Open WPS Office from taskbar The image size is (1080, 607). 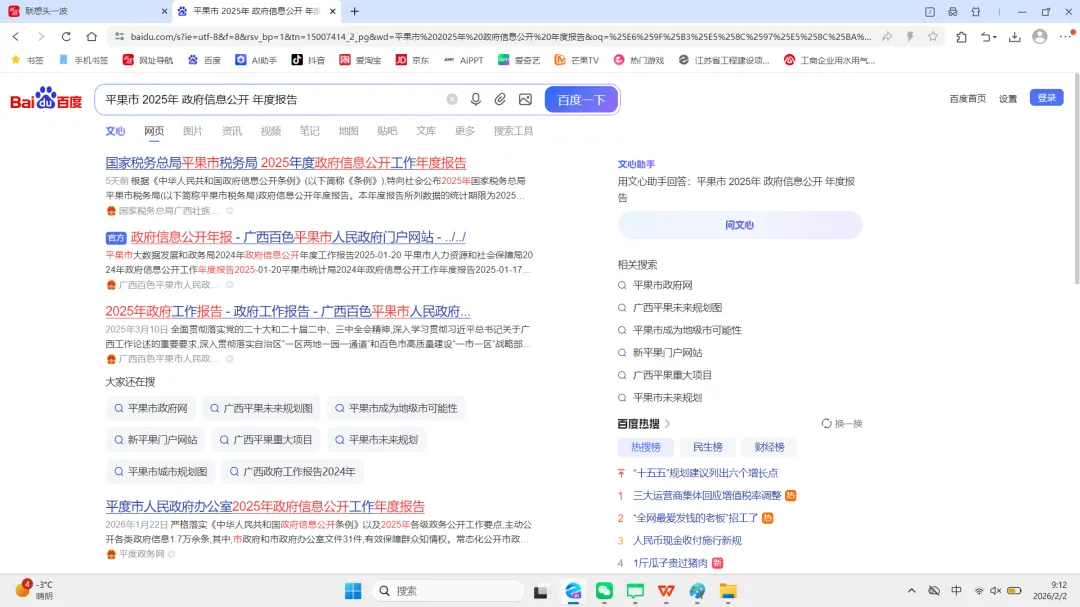666,591
